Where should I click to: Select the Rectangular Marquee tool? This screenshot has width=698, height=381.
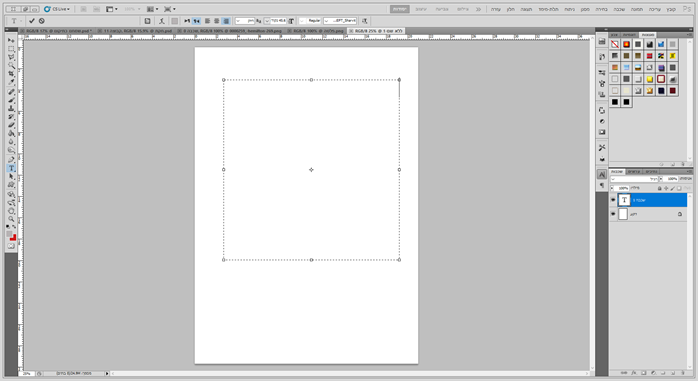point(11,49)
